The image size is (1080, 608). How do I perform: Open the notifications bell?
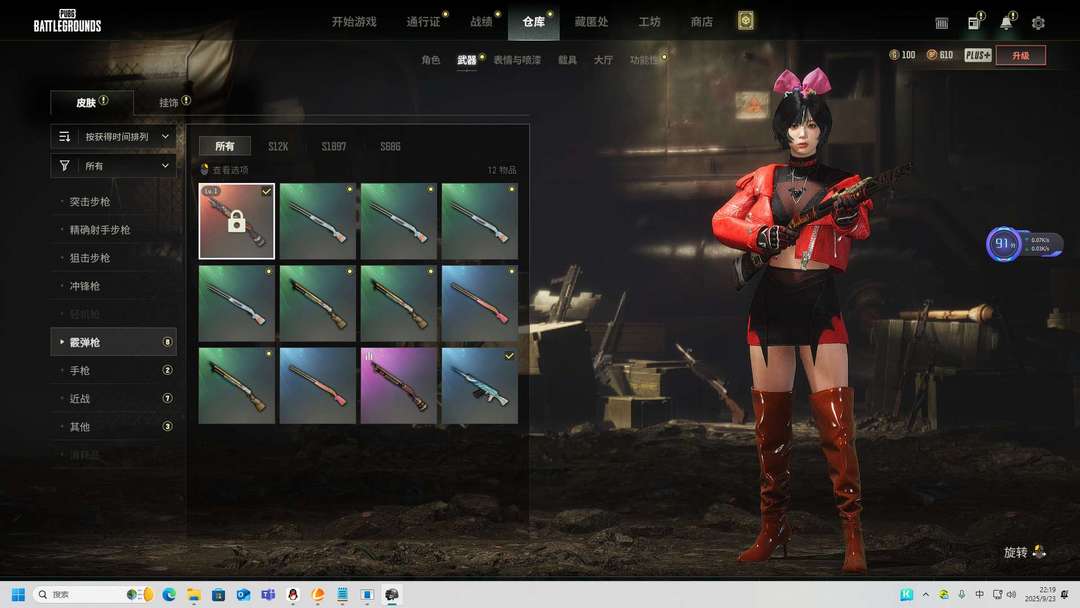click(1006, 23)
